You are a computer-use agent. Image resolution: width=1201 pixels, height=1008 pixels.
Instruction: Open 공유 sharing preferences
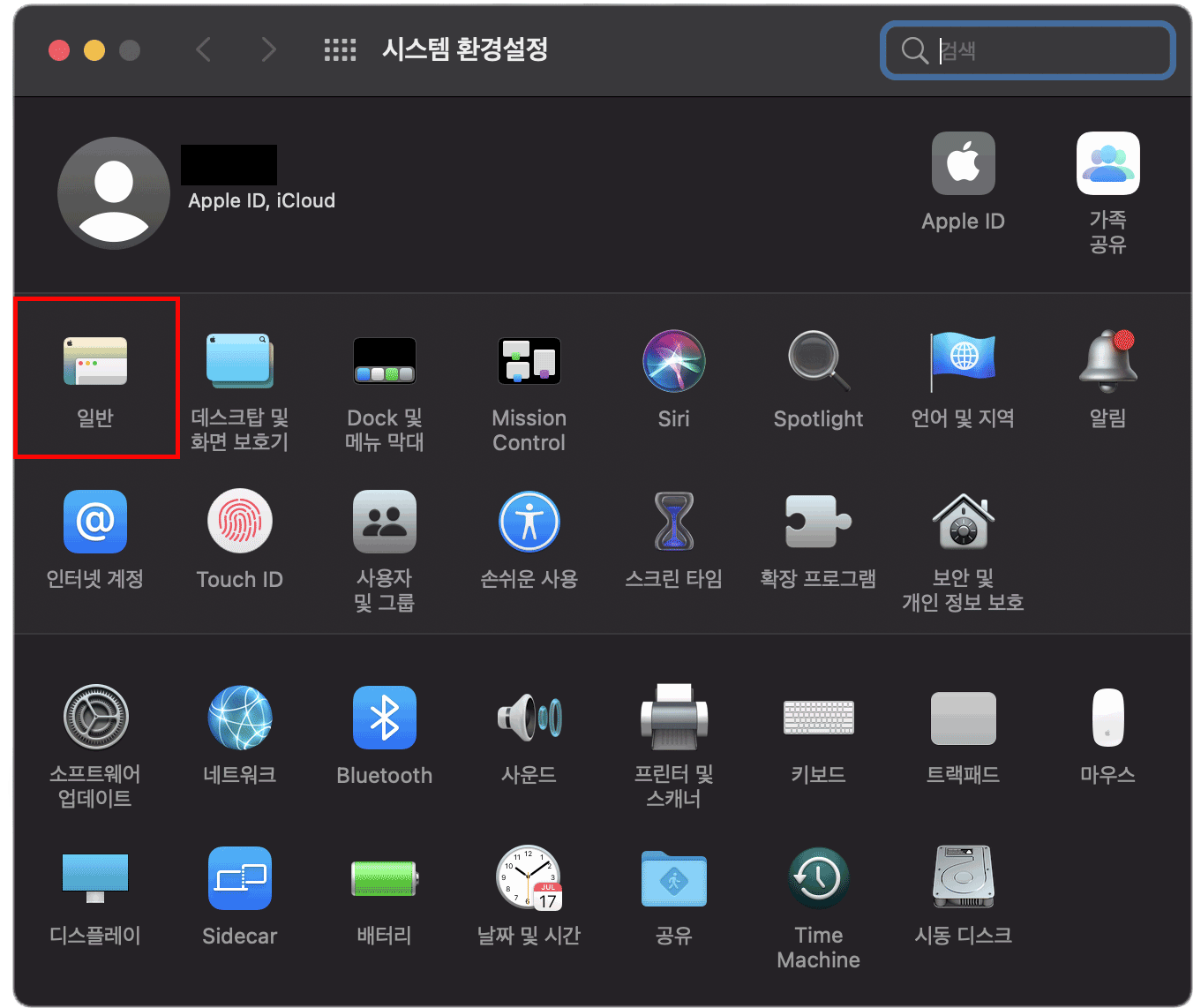point(673,878)
